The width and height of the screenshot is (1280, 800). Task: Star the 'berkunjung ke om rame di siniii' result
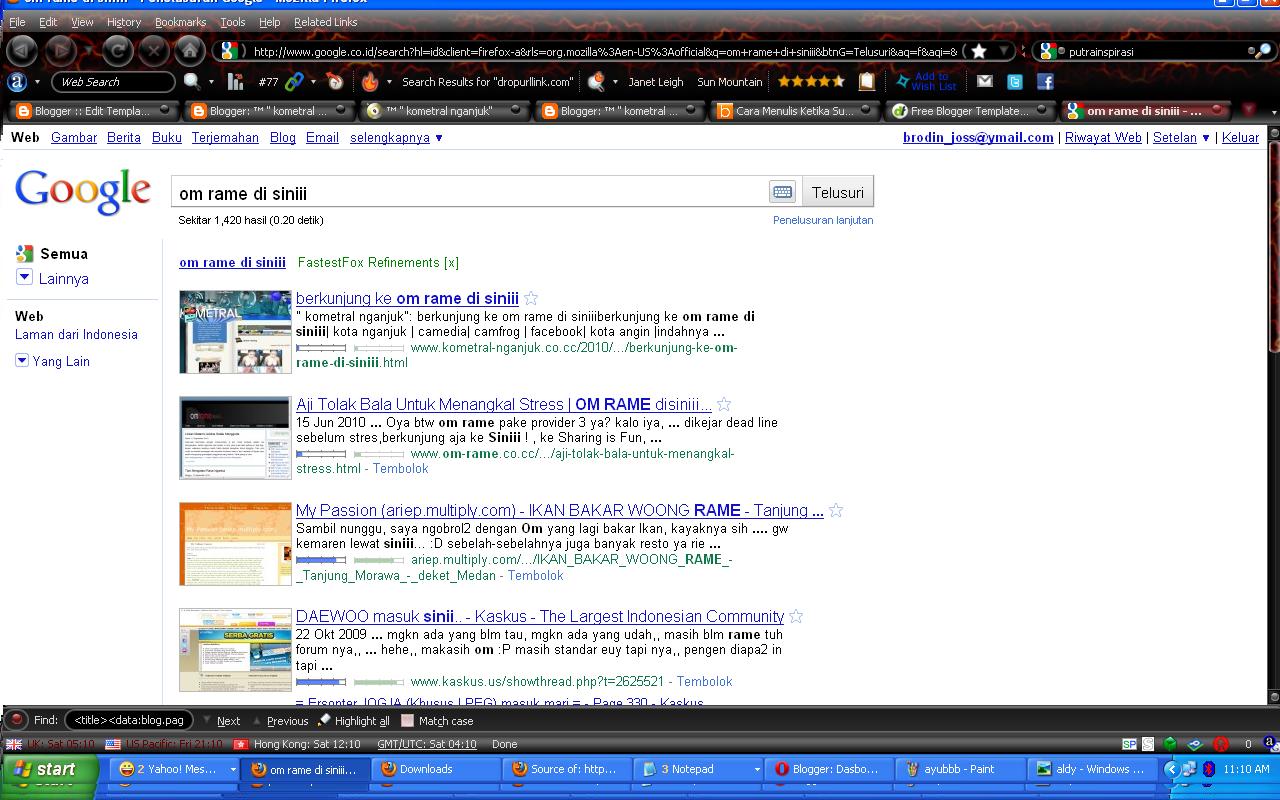[531, 298]
